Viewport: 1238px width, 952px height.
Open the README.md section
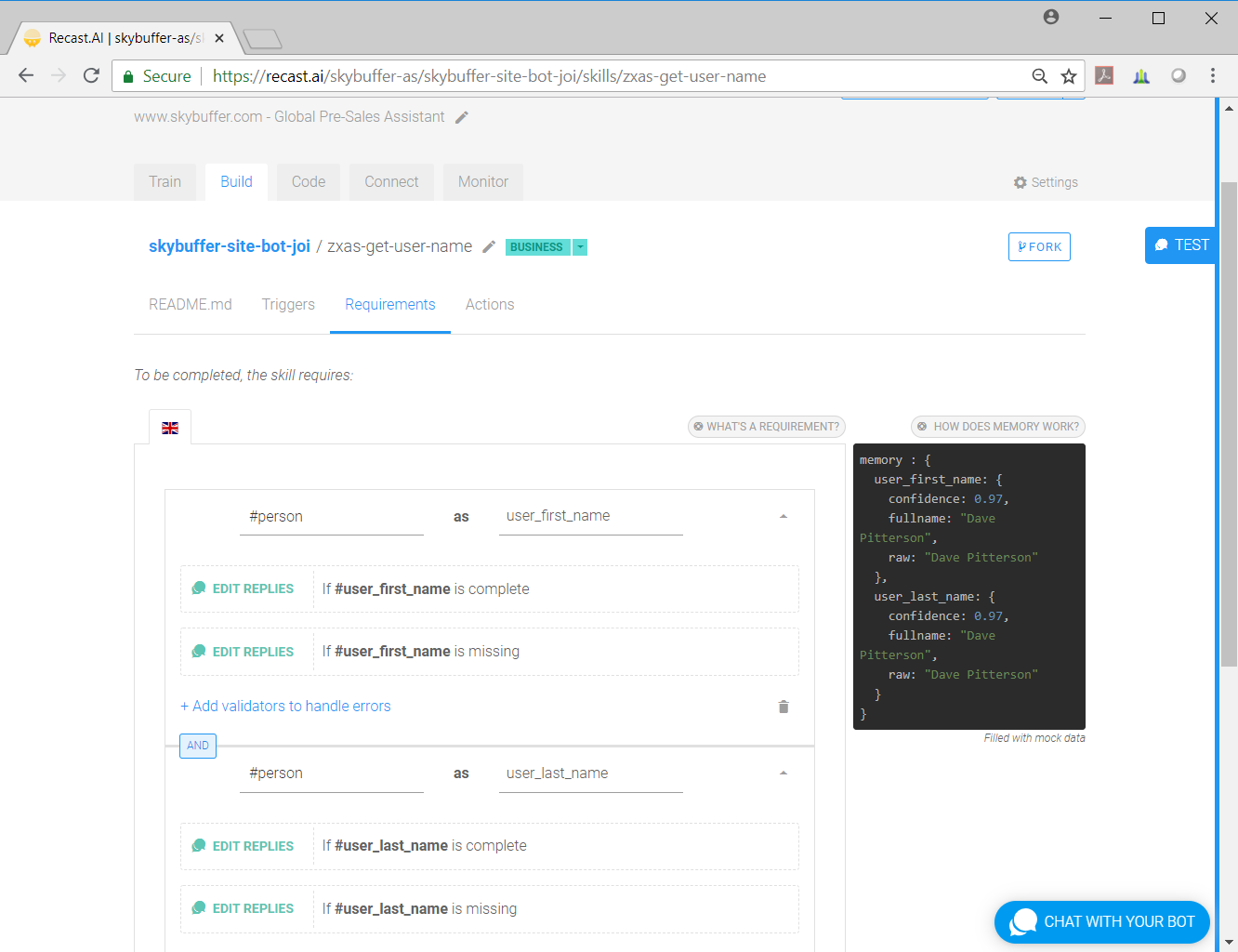coord(191,305)
